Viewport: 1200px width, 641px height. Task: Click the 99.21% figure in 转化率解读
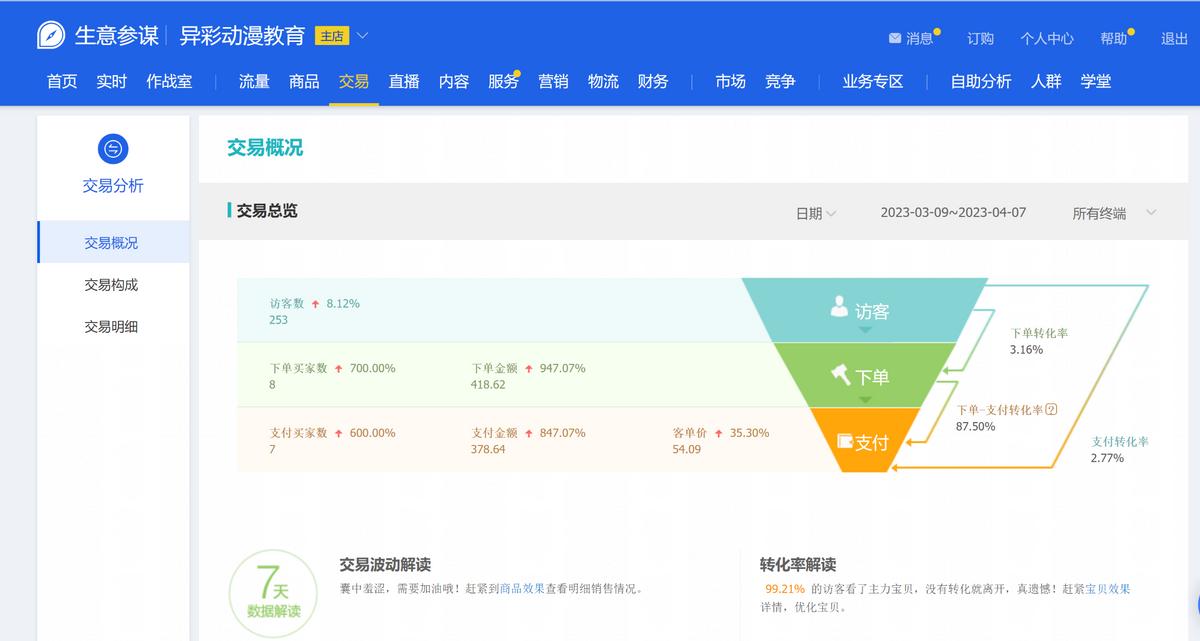pyautogui.click(x=785, y=589)
